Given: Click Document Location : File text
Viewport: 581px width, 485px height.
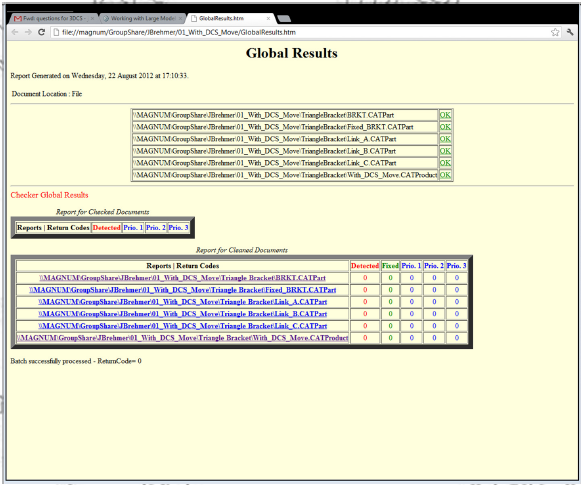Looking at the screenshot, I should (47, 94).
